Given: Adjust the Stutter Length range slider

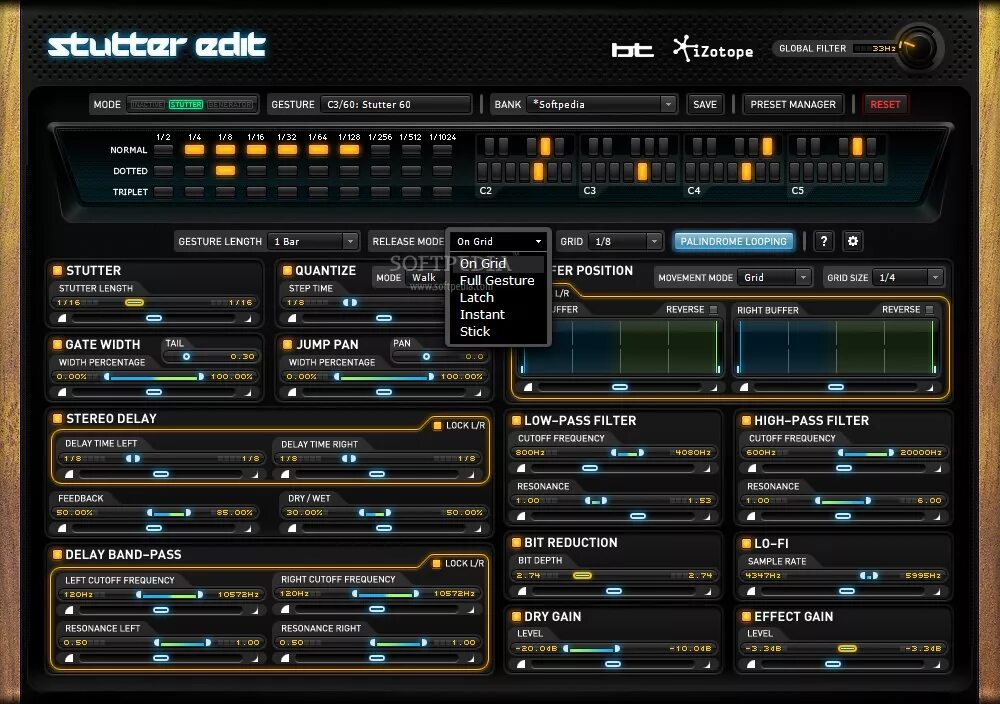Looking at the screenshot, I should click(155, 302).
